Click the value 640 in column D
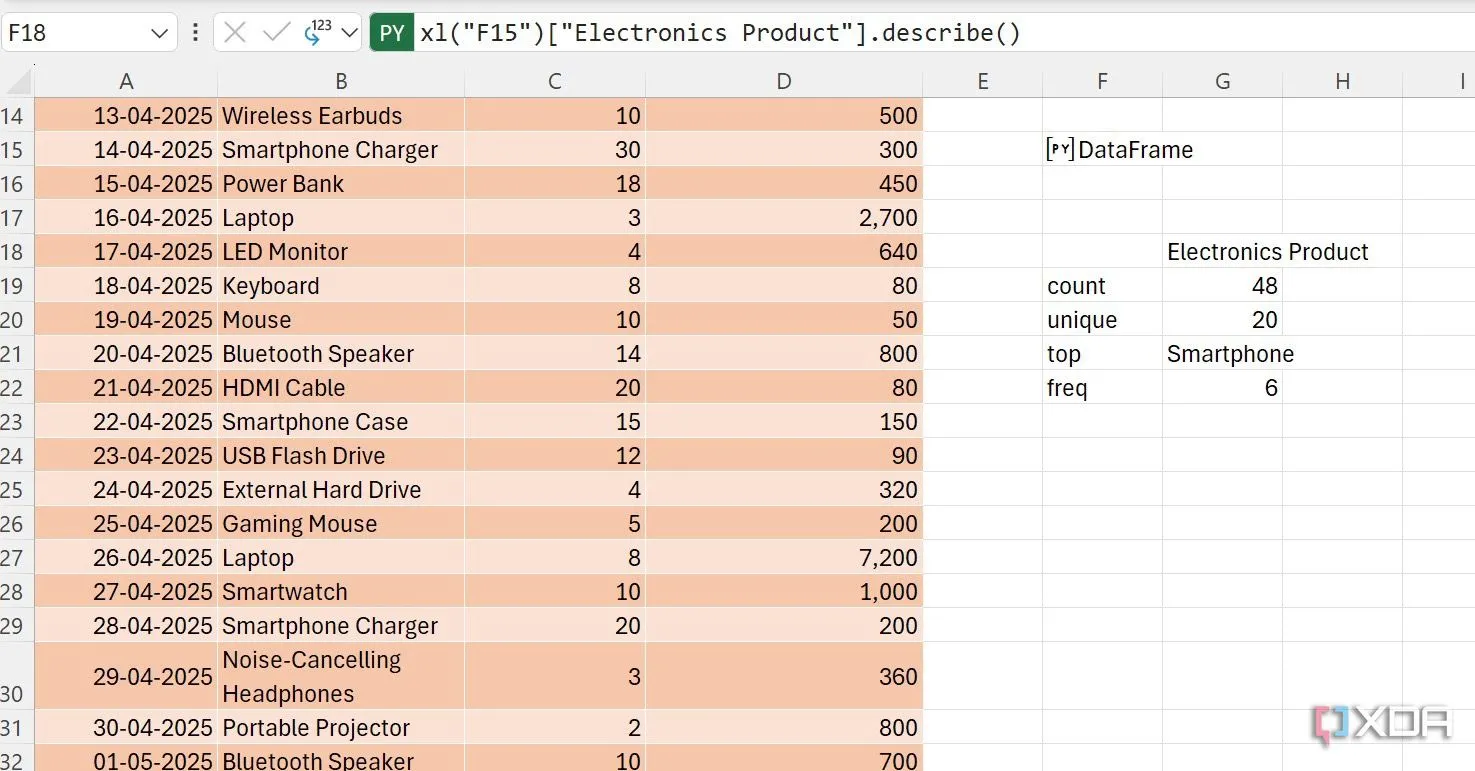The image size is (1475, 771). tap(784, 252)
